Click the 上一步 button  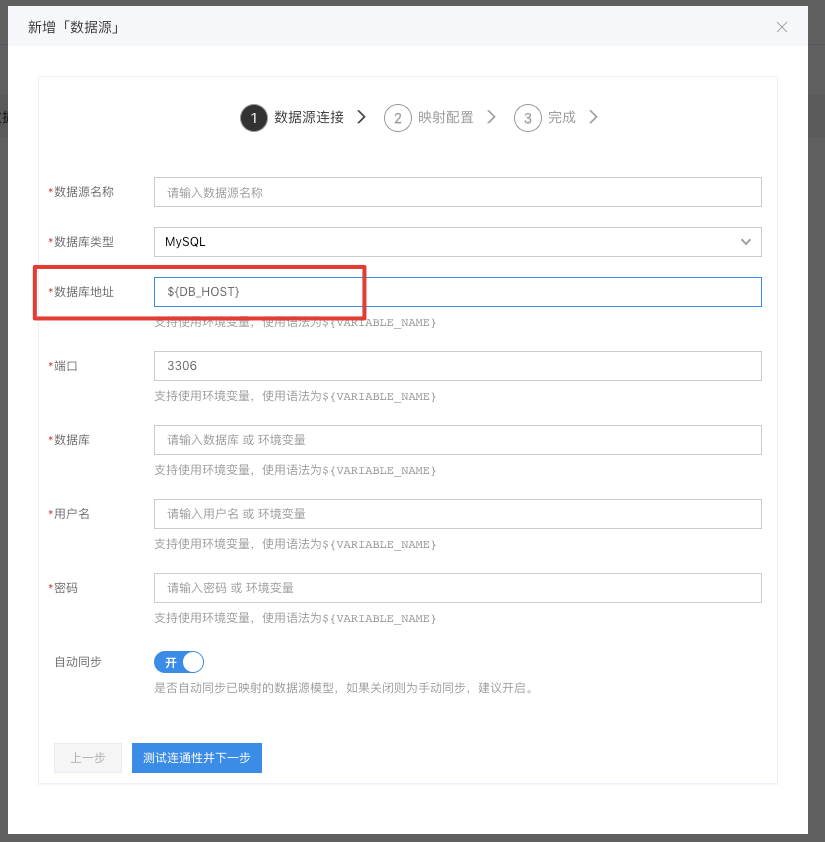88,758
